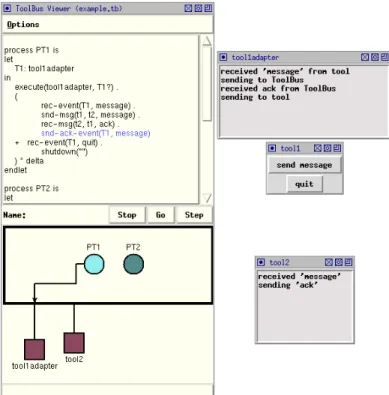389x395 pixels.
Task: Click quit in the tool1 window
Action: [304, 184]
